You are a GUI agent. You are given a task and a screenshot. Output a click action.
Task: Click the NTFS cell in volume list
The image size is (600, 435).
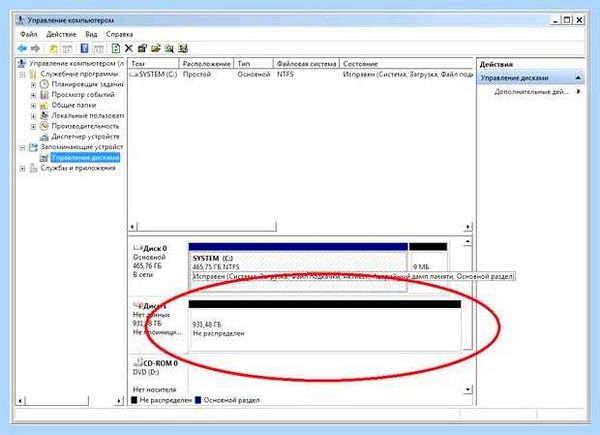285,74
